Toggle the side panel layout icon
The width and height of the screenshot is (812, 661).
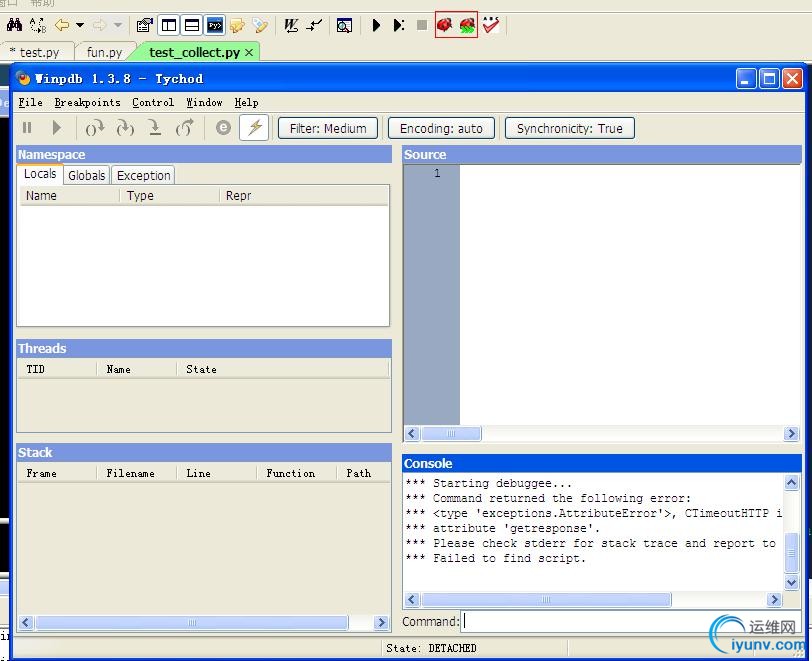[168, 25]
